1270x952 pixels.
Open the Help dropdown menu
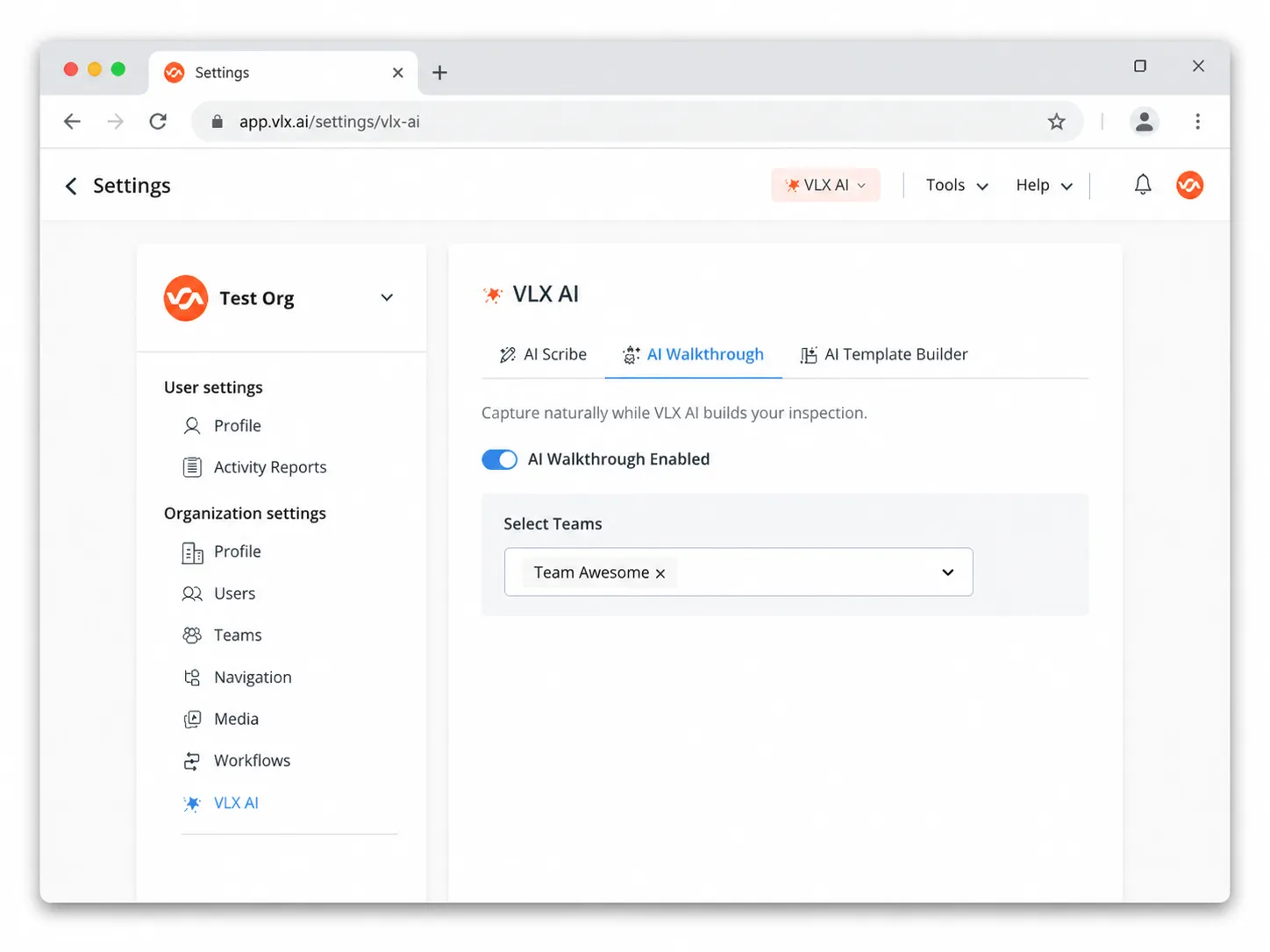[1044, 185]
